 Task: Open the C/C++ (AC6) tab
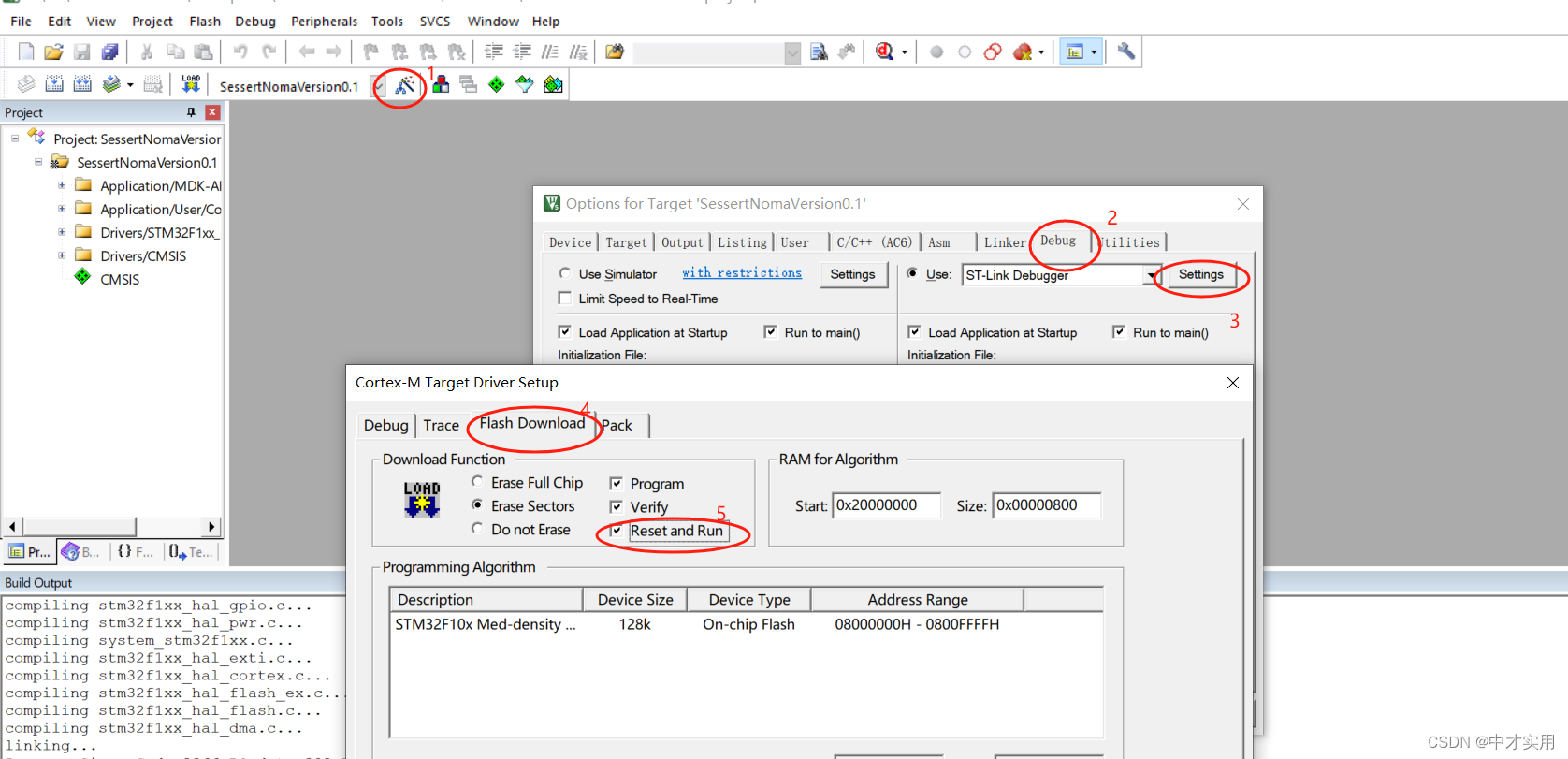pyautogui.click(x=874, y=242)
